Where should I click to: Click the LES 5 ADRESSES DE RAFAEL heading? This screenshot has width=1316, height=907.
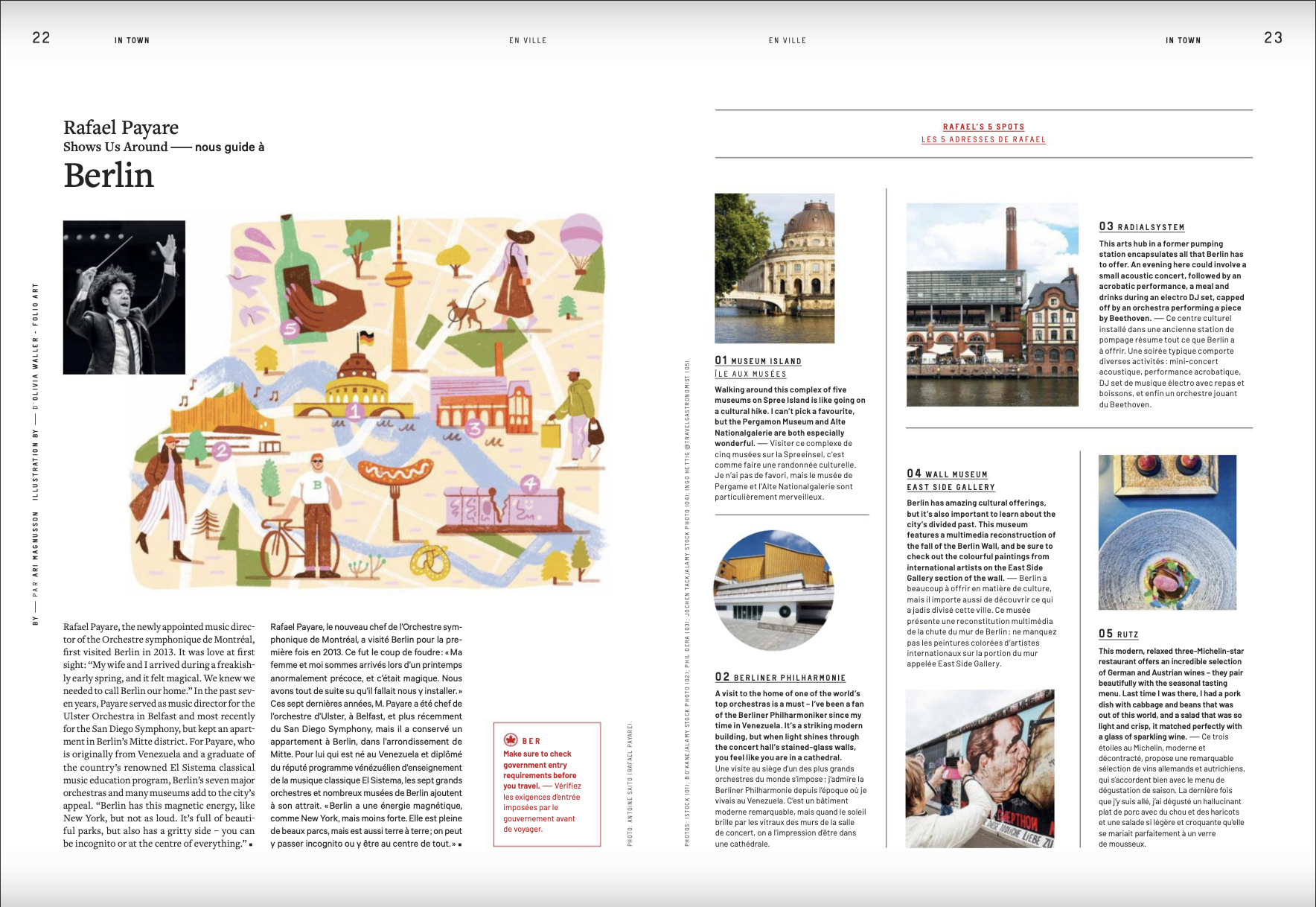[x=983, y=139]
